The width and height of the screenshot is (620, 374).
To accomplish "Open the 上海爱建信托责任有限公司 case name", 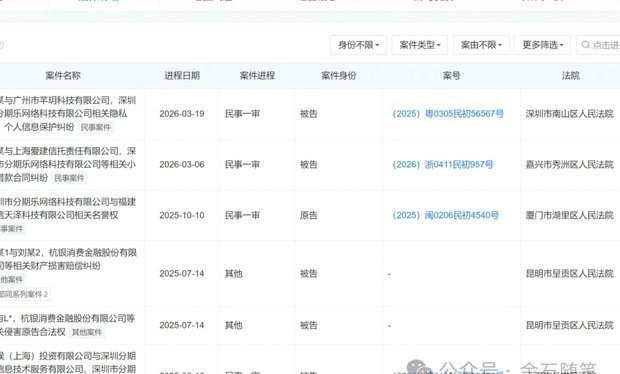I will [x=68, y=164].
